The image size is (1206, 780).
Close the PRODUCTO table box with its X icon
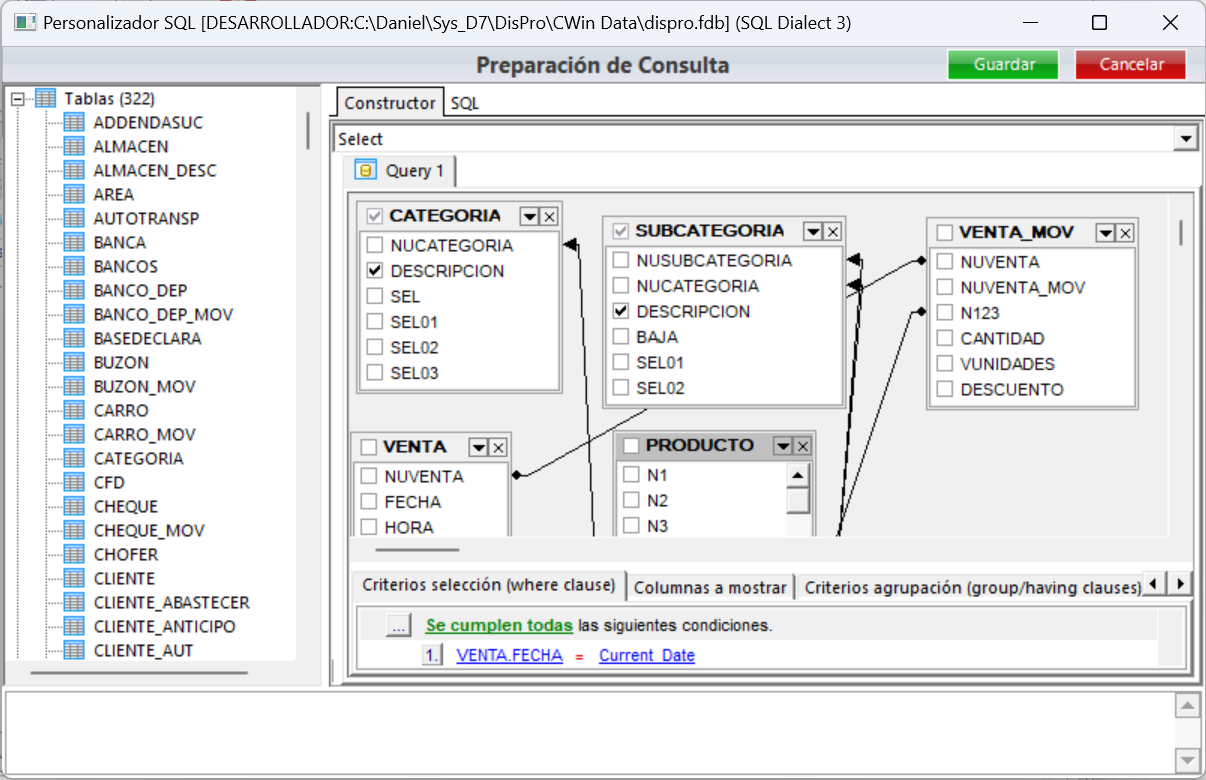(x=804, y=444)
